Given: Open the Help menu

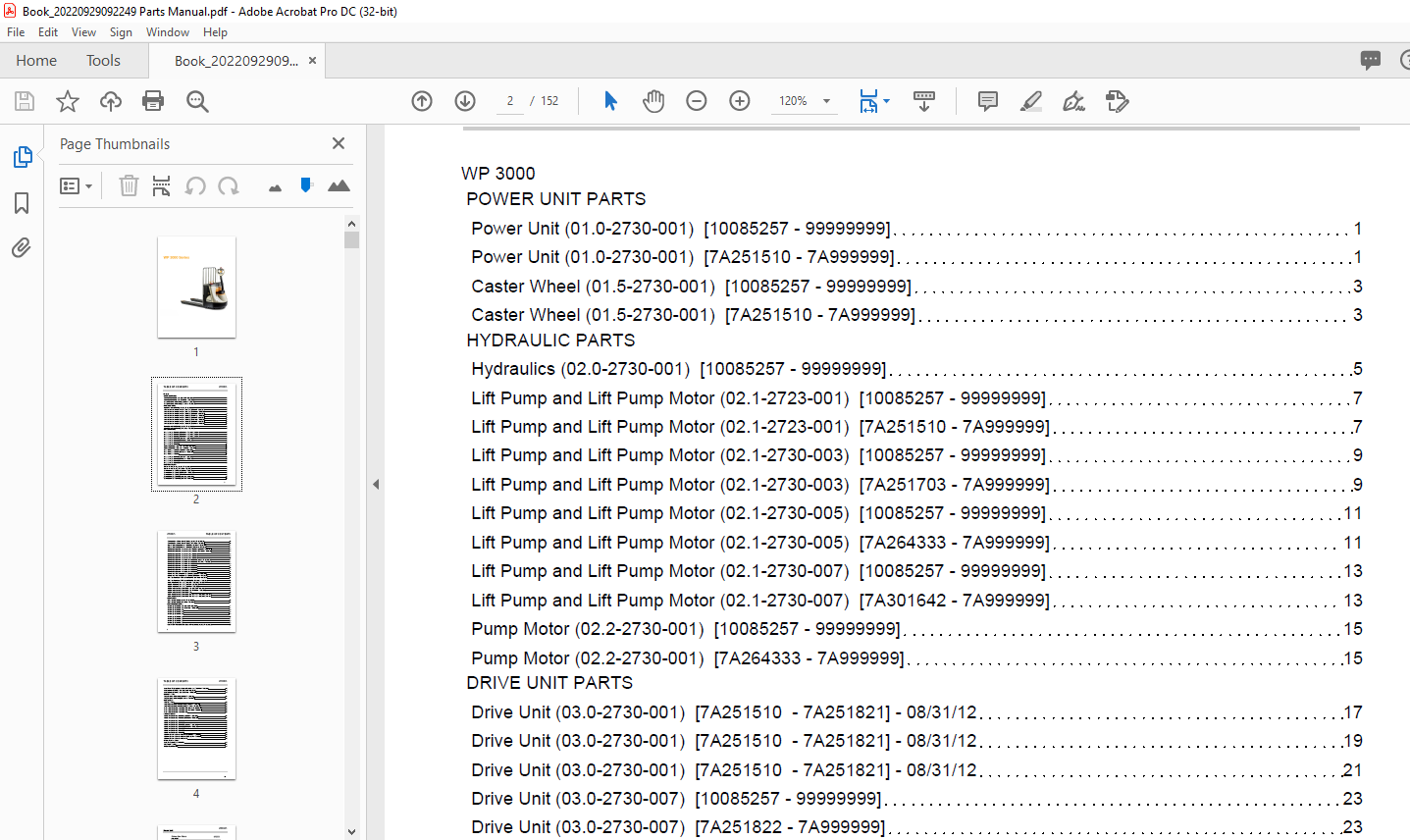Looking at the screenshot, I should point(215,32).
